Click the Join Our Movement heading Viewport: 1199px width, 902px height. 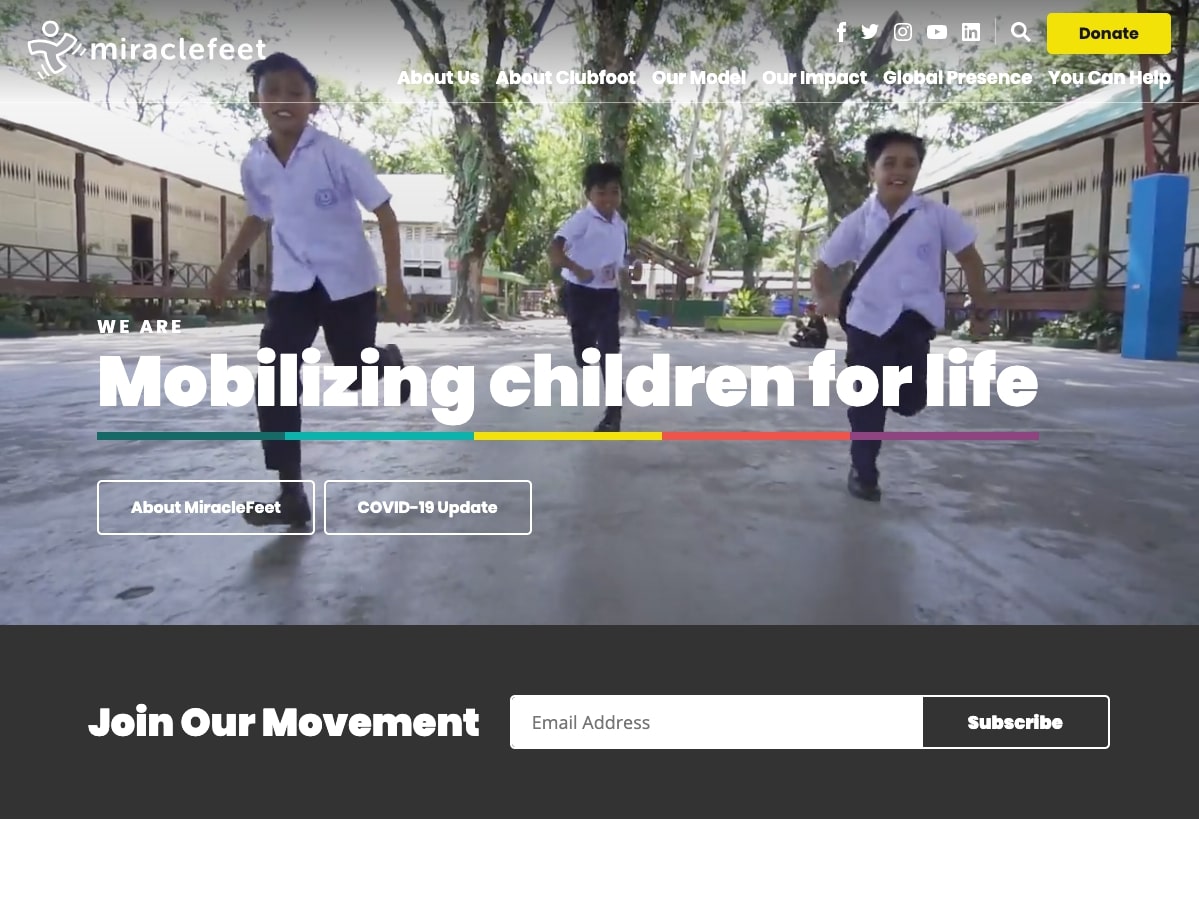[284, 722]
